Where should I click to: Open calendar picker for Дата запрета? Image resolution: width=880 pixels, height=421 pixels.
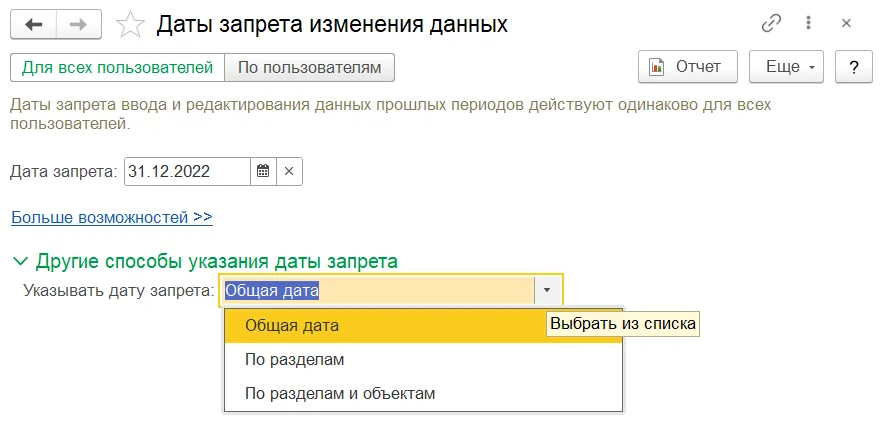263,171
